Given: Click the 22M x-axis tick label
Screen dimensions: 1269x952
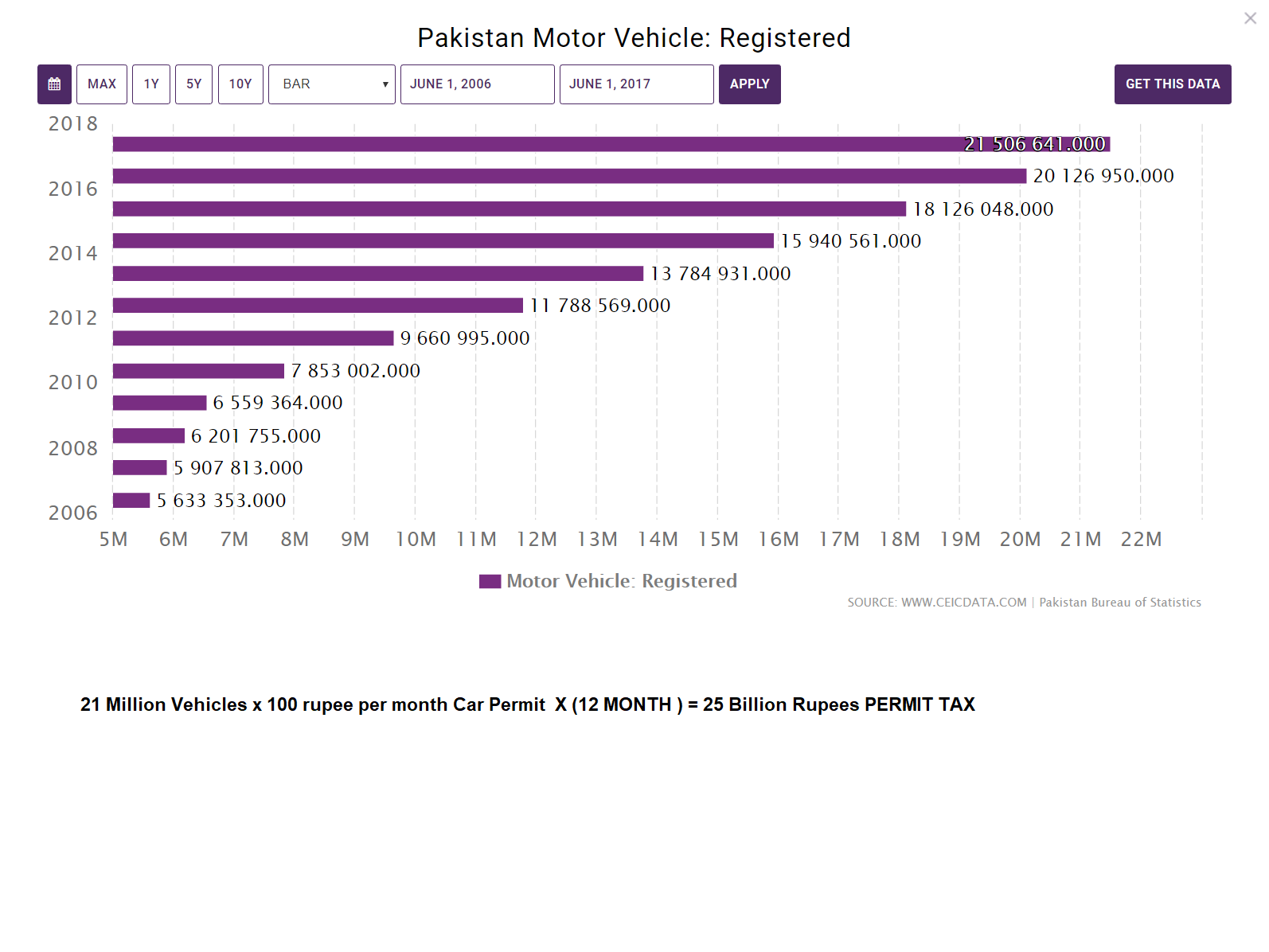Looking at the screenshot, I should [1141, 540].
